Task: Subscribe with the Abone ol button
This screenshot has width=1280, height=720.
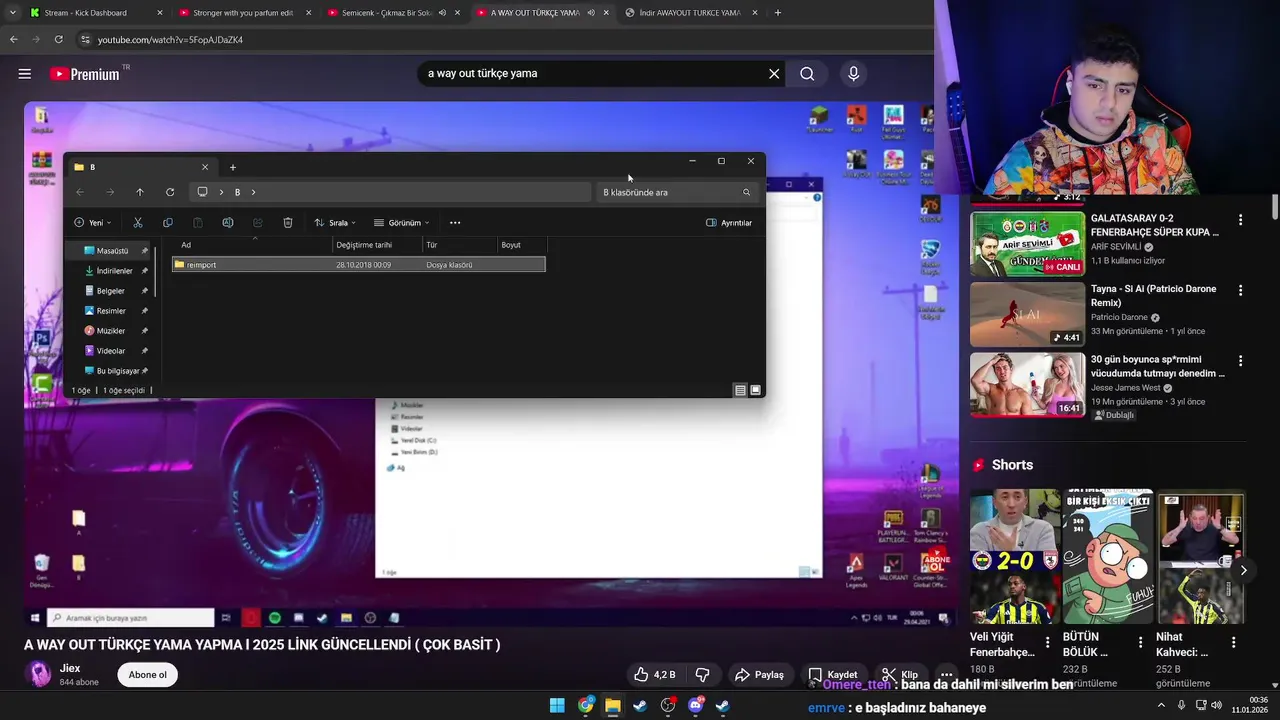Action: [147, 675]
